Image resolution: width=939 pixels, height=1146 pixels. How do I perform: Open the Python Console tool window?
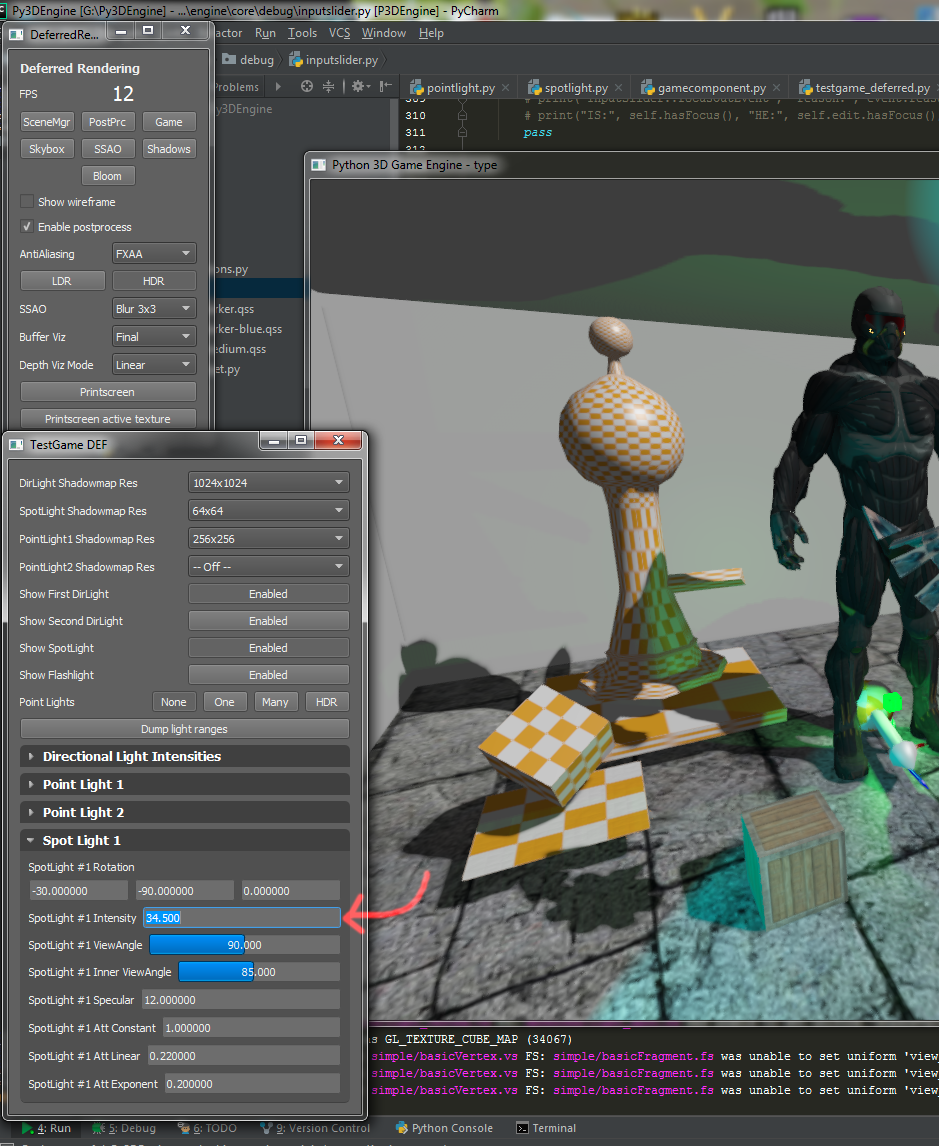pyautogui.click(x=444, y=1128)
